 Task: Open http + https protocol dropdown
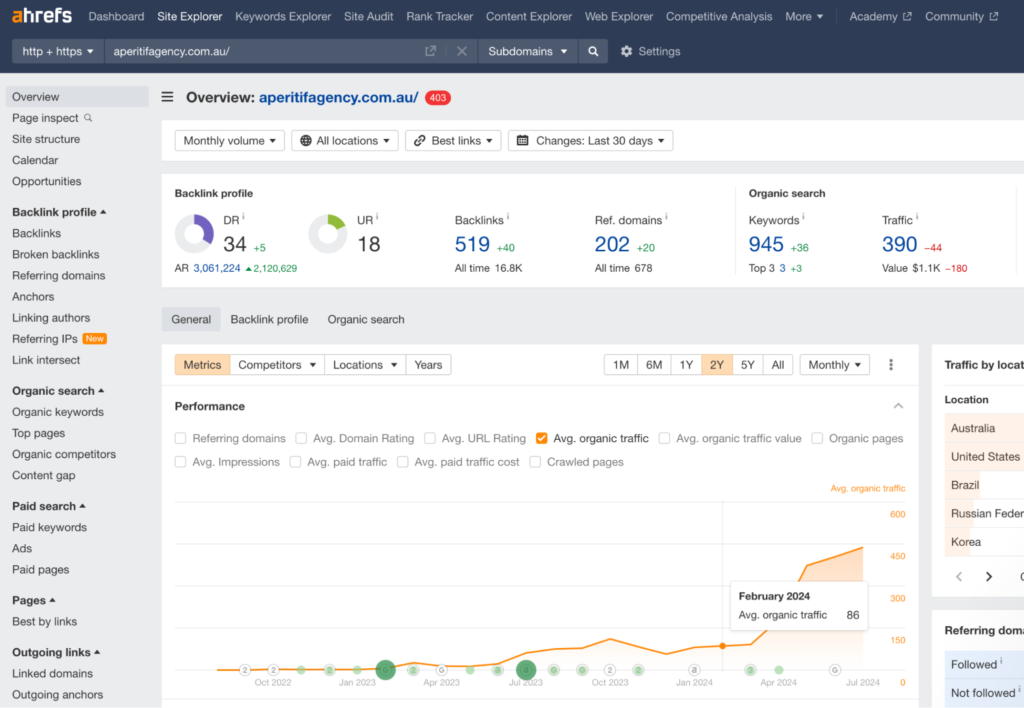tap(57, 51)
